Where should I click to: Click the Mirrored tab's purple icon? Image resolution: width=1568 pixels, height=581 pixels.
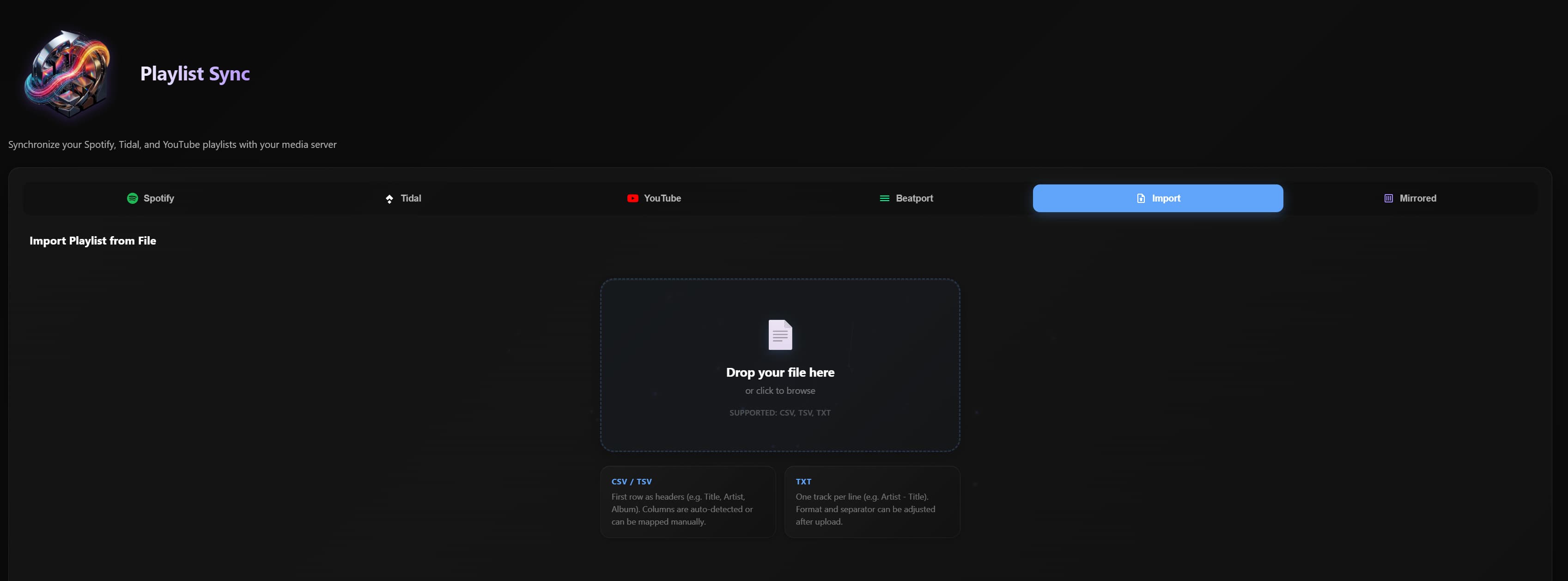point(1388,199)
